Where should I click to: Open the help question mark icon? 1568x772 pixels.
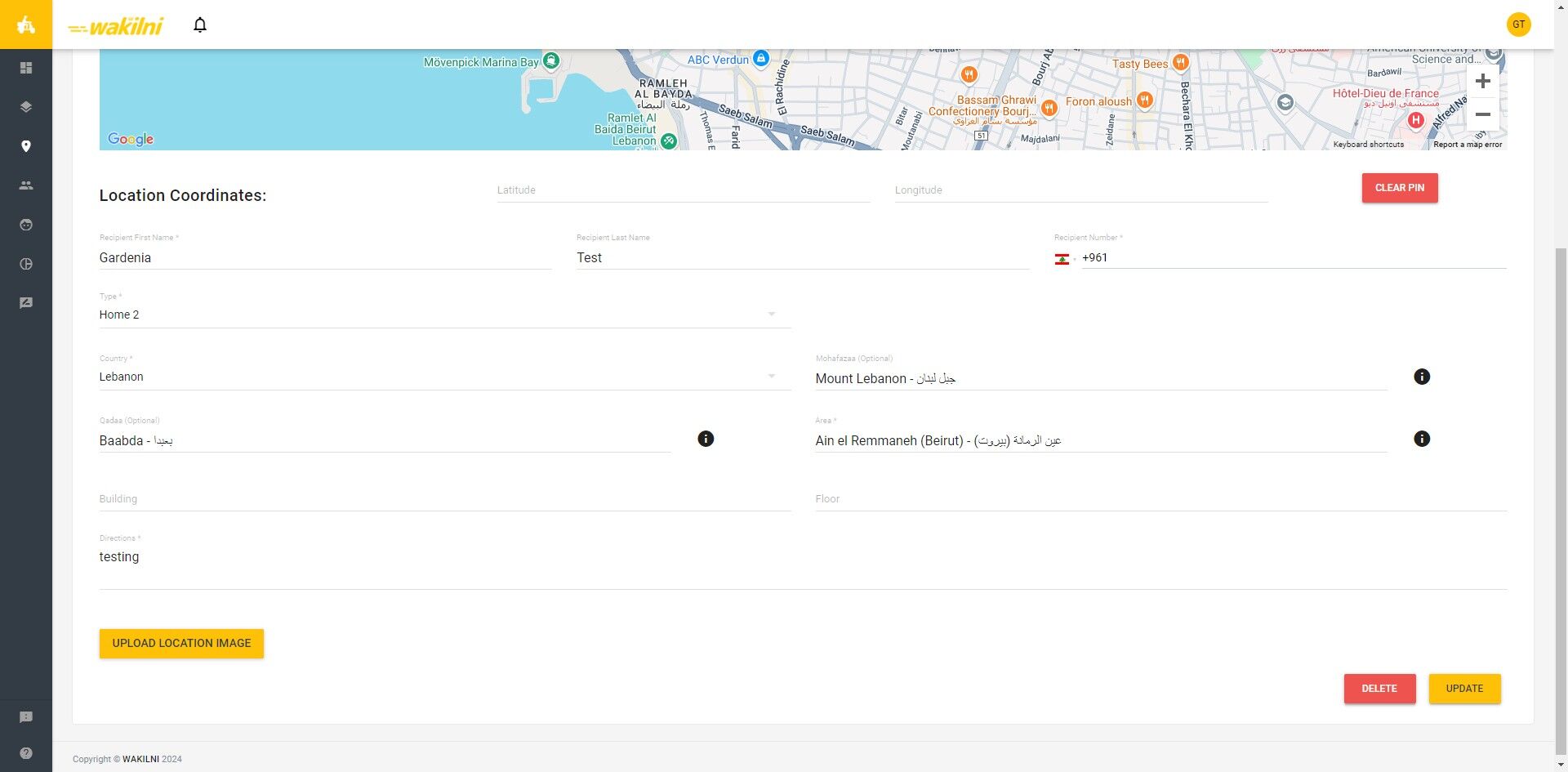26,753
